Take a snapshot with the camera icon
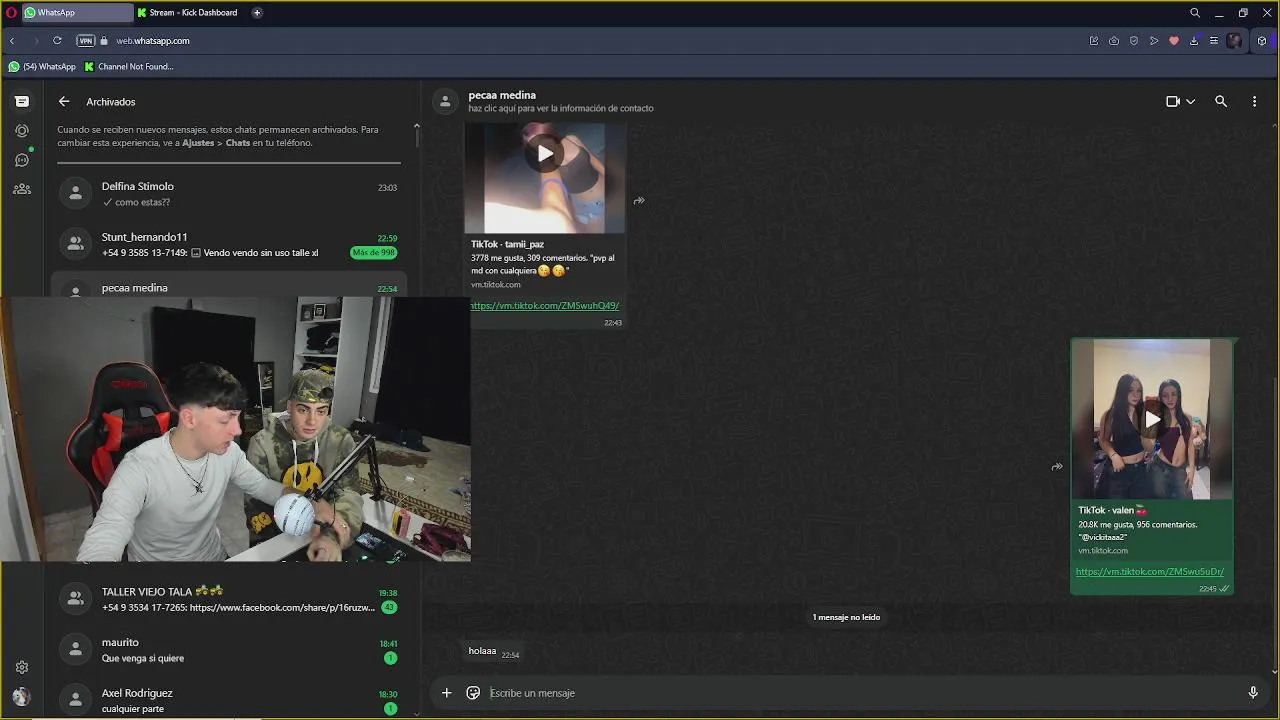The height and width of the screenshot is (720, 1280). pos(1114,41)
